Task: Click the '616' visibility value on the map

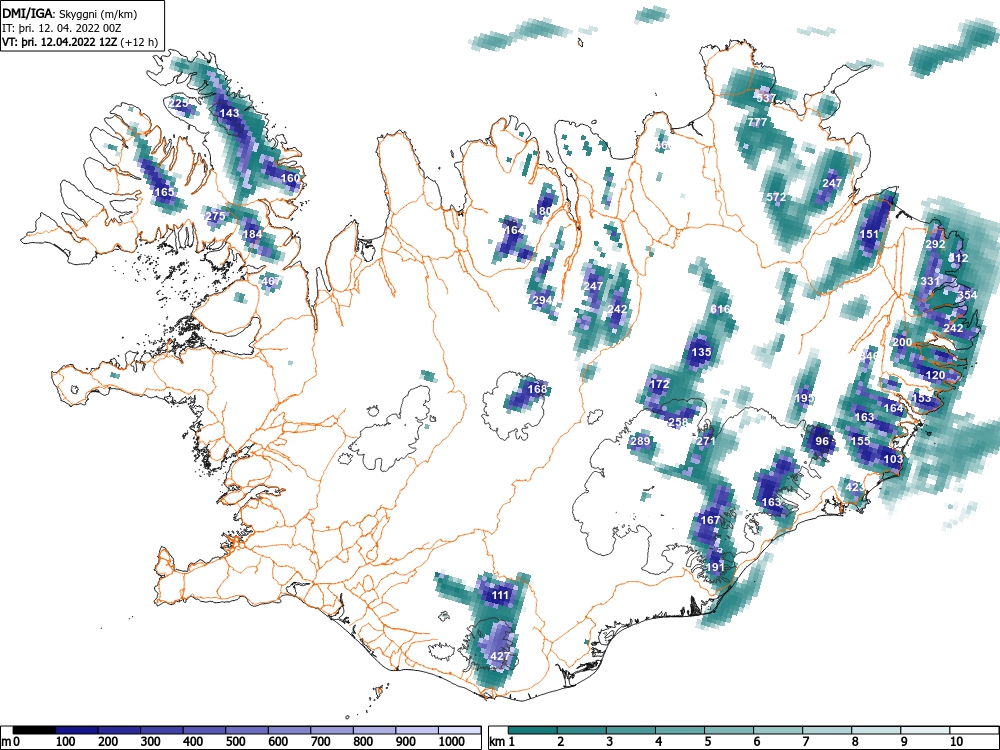Action: [x=720, y=309]
